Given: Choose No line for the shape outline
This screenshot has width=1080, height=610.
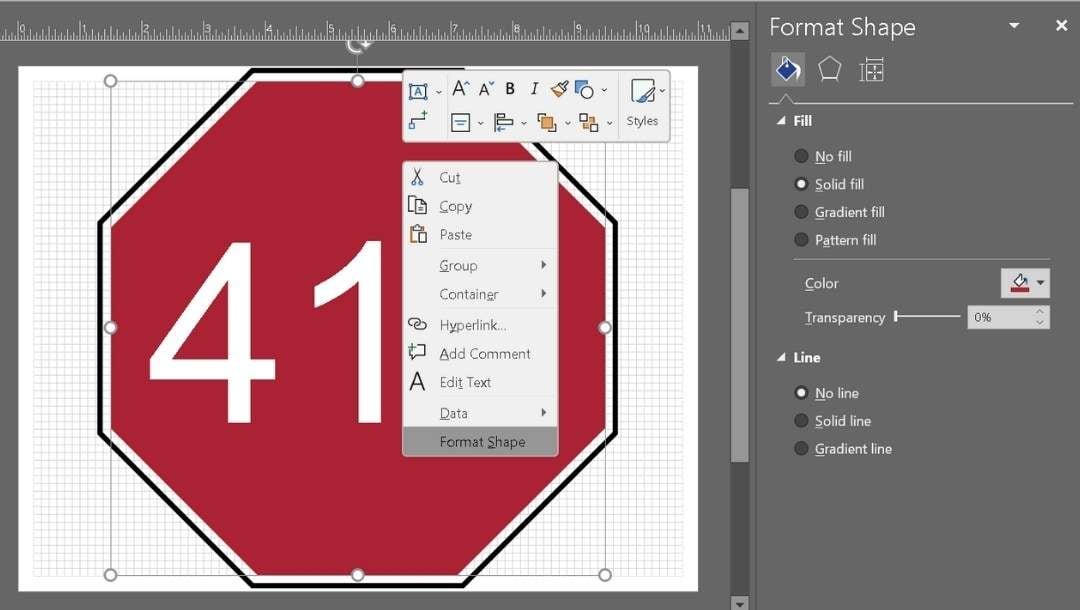Looking at the screenshot, I should [801, 393].
